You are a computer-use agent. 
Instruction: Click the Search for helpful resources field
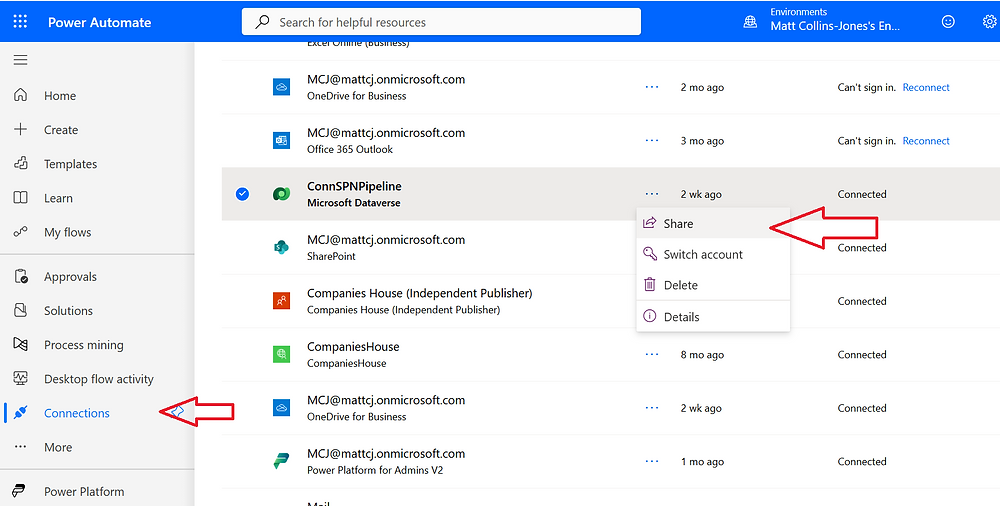tap(441, 22)
